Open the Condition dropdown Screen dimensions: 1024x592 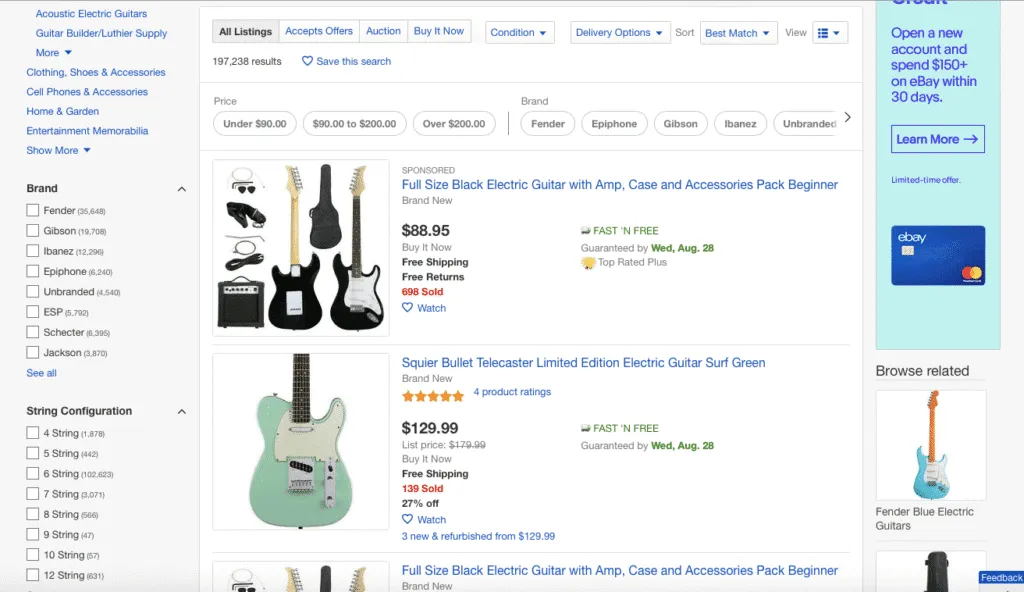click(x=519, y=31)
